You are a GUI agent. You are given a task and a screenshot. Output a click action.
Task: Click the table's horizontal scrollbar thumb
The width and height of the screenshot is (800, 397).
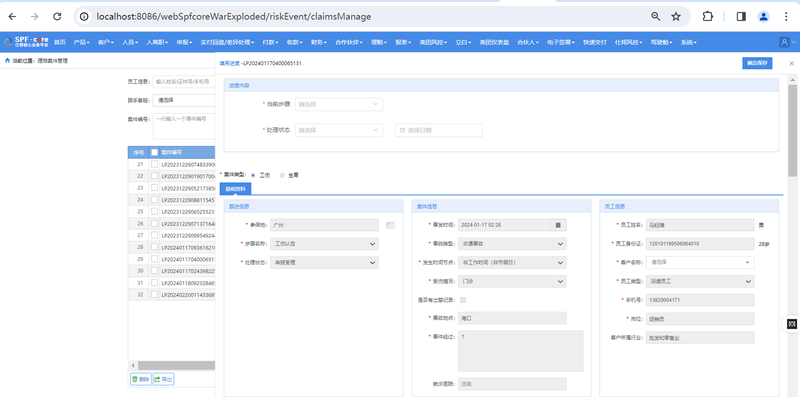177,365
